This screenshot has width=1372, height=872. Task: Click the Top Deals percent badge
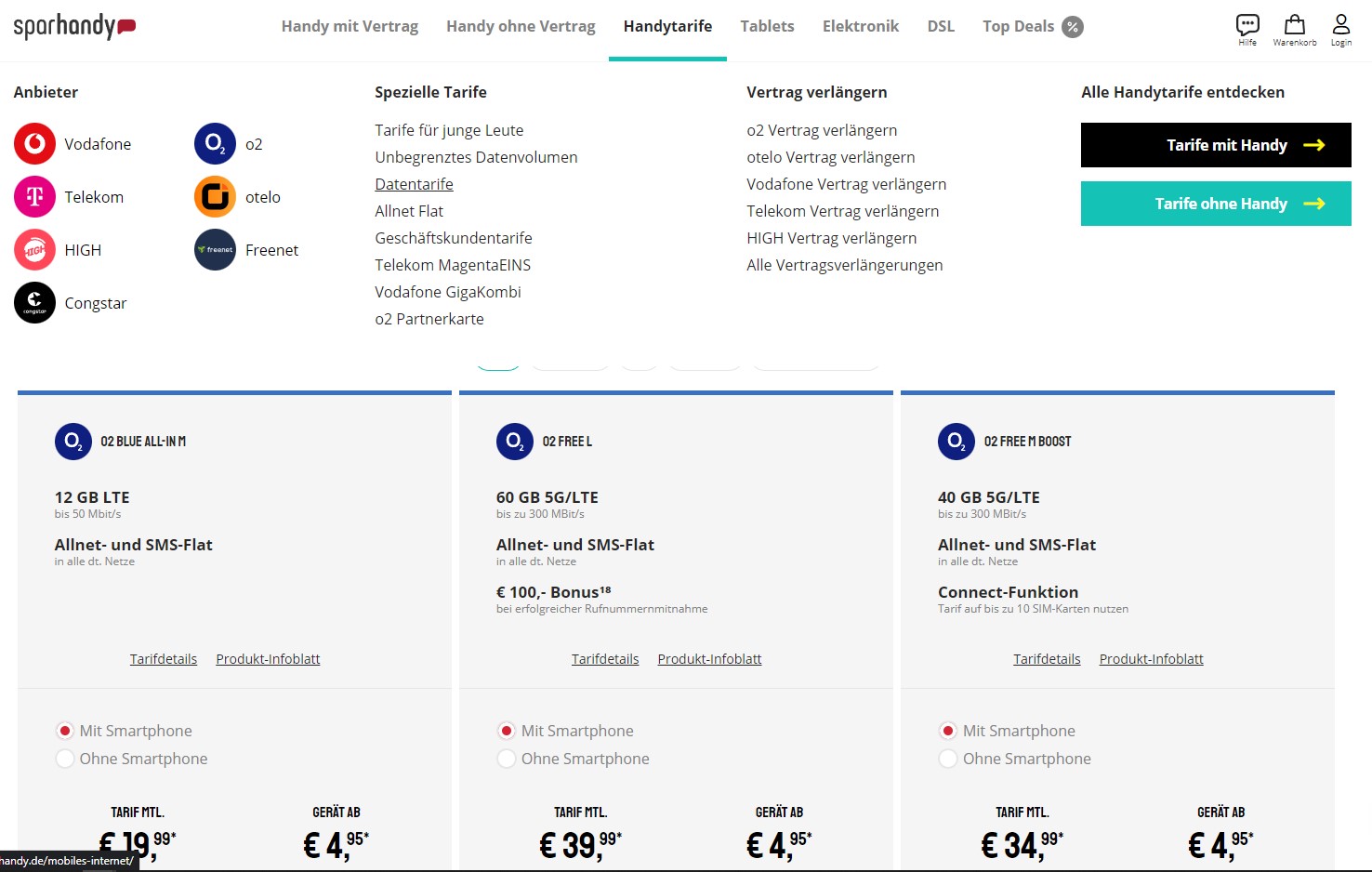(x=1073, y=27)
